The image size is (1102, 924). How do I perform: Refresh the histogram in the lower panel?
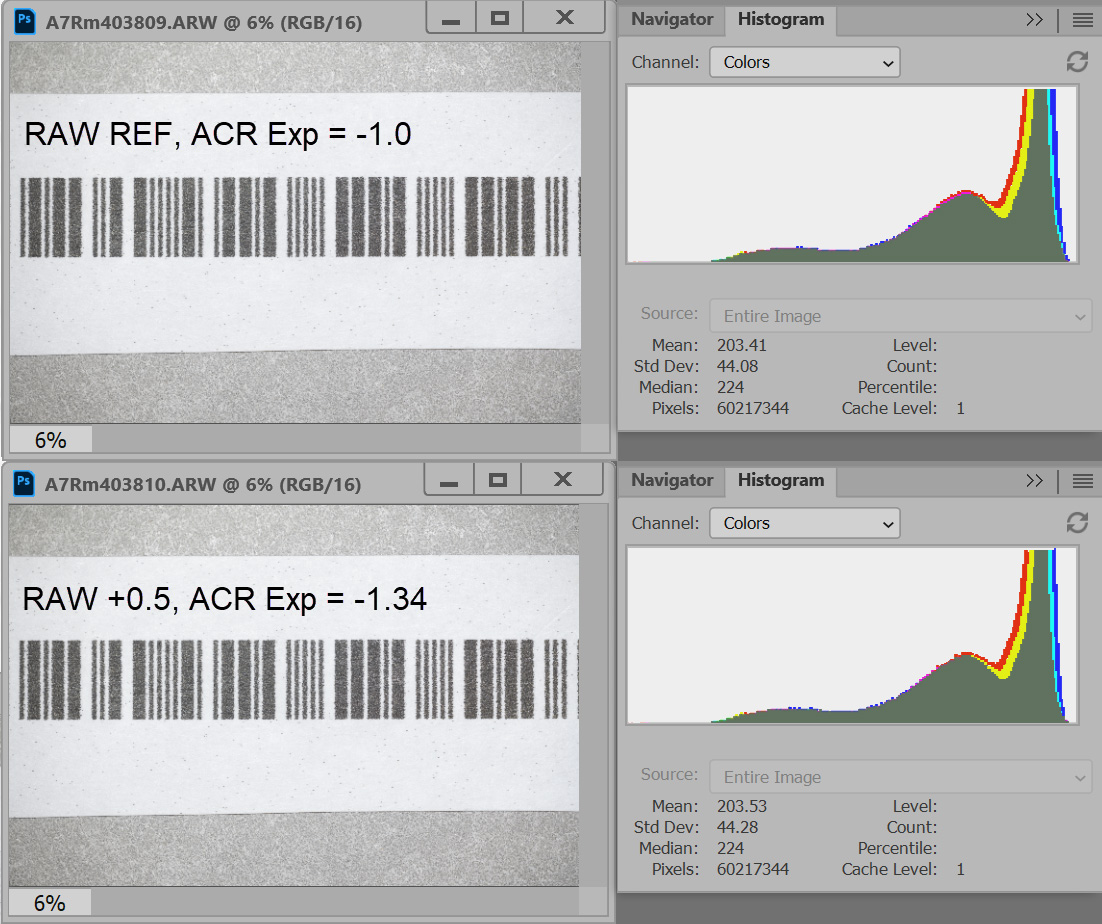[1077, 523]
